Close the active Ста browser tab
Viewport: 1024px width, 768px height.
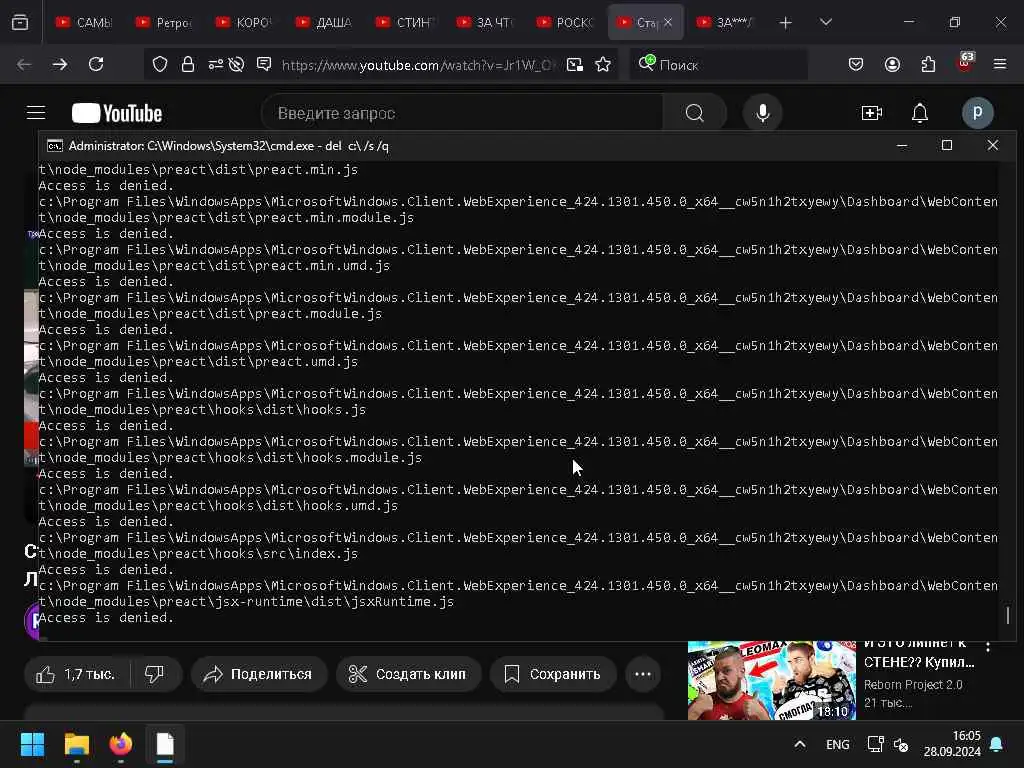tap(668, 22)
